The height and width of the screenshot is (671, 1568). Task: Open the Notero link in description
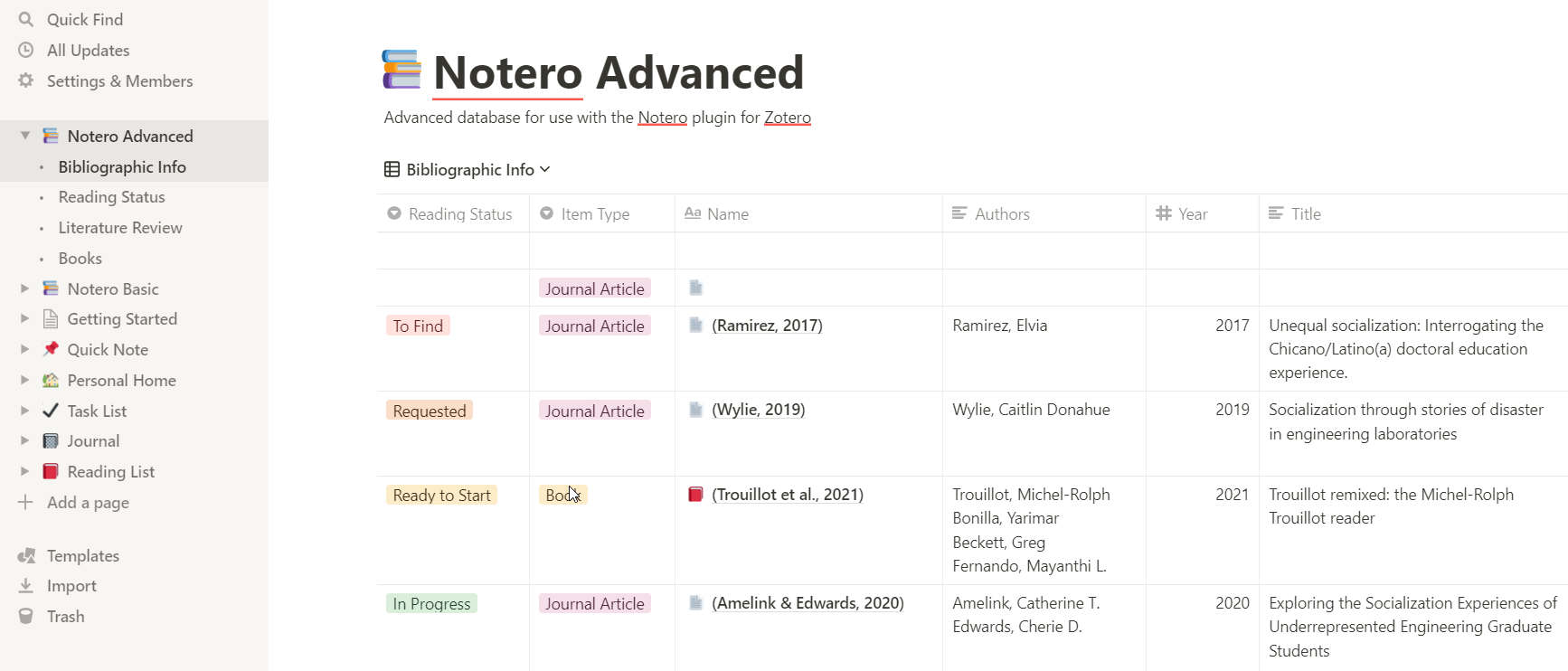tap(662, 118)
